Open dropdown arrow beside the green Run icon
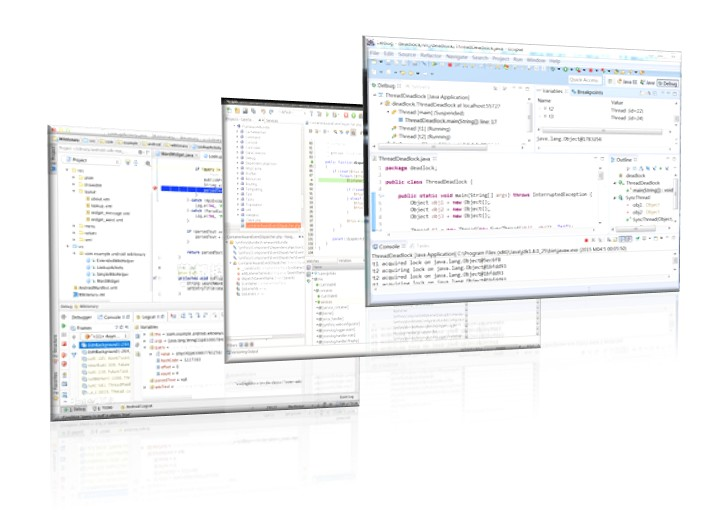This screenshot has width=710, height=510. coord(571,70)
